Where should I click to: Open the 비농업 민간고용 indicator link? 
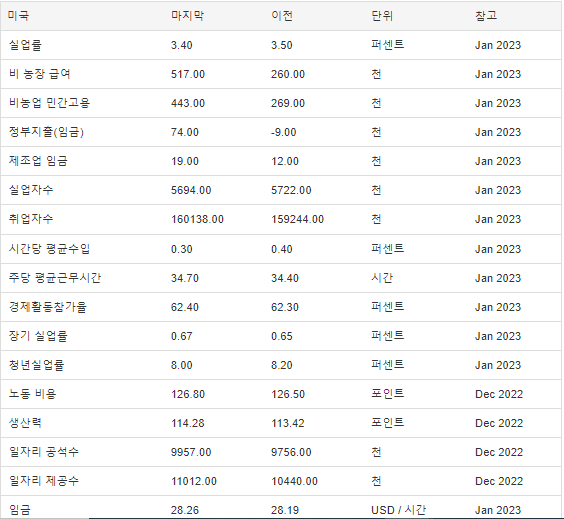tap(49, 103)
